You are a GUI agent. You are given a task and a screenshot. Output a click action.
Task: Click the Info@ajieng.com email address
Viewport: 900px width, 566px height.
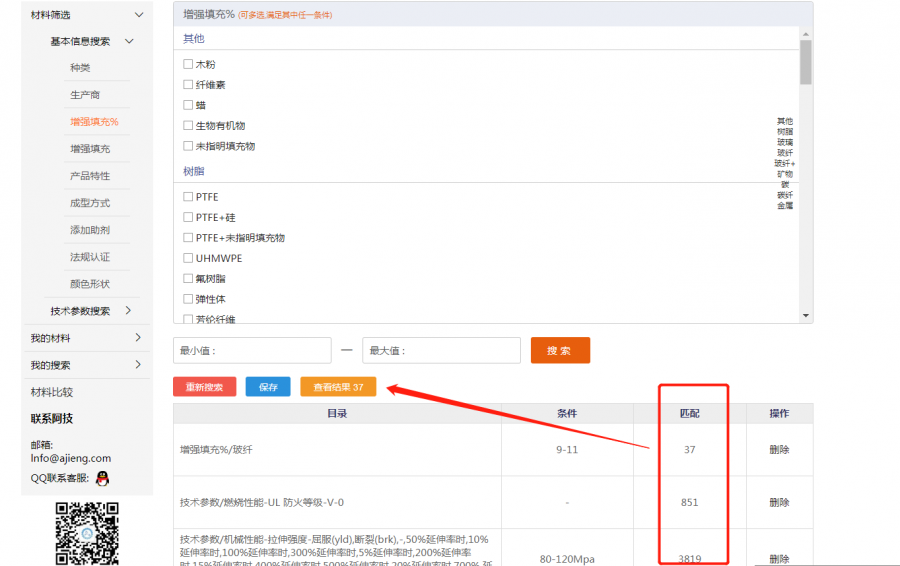[x=71, y=458]
